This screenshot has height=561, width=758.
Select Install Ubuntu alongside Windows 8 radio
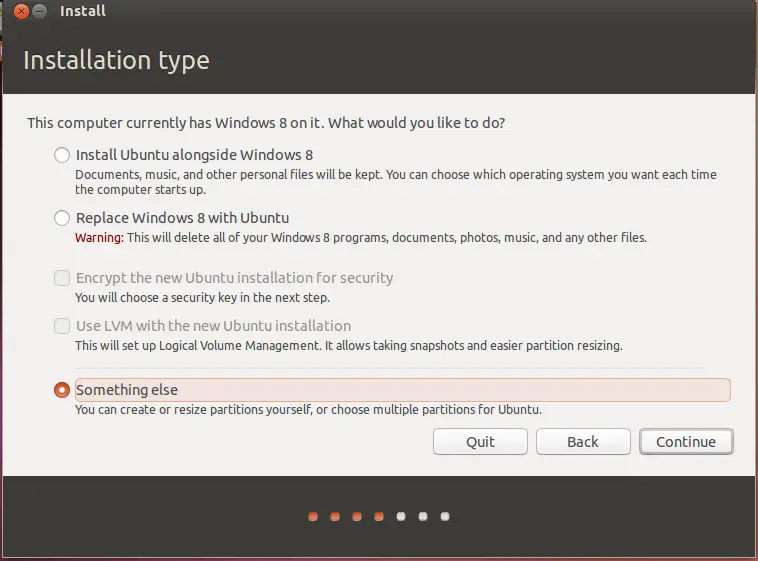coord(62,155)
